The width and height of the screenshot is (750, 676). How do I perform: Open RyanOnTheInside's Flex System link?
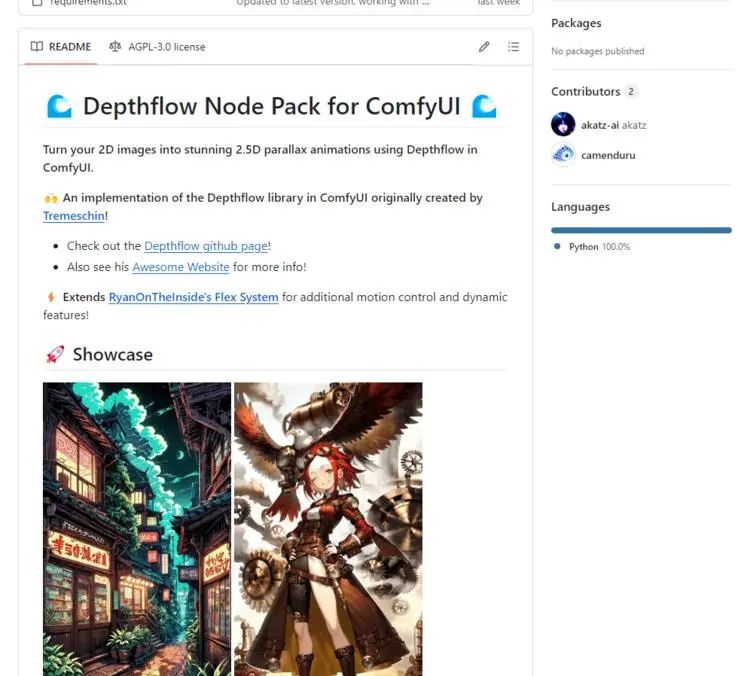click(x=193, y=297)
